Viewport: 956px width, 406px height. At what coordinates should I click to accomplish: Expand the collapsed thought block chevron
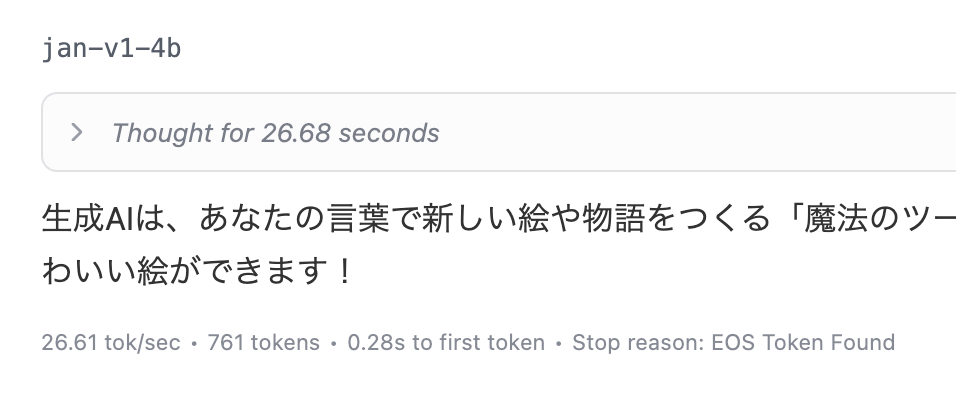pos(76,132)
